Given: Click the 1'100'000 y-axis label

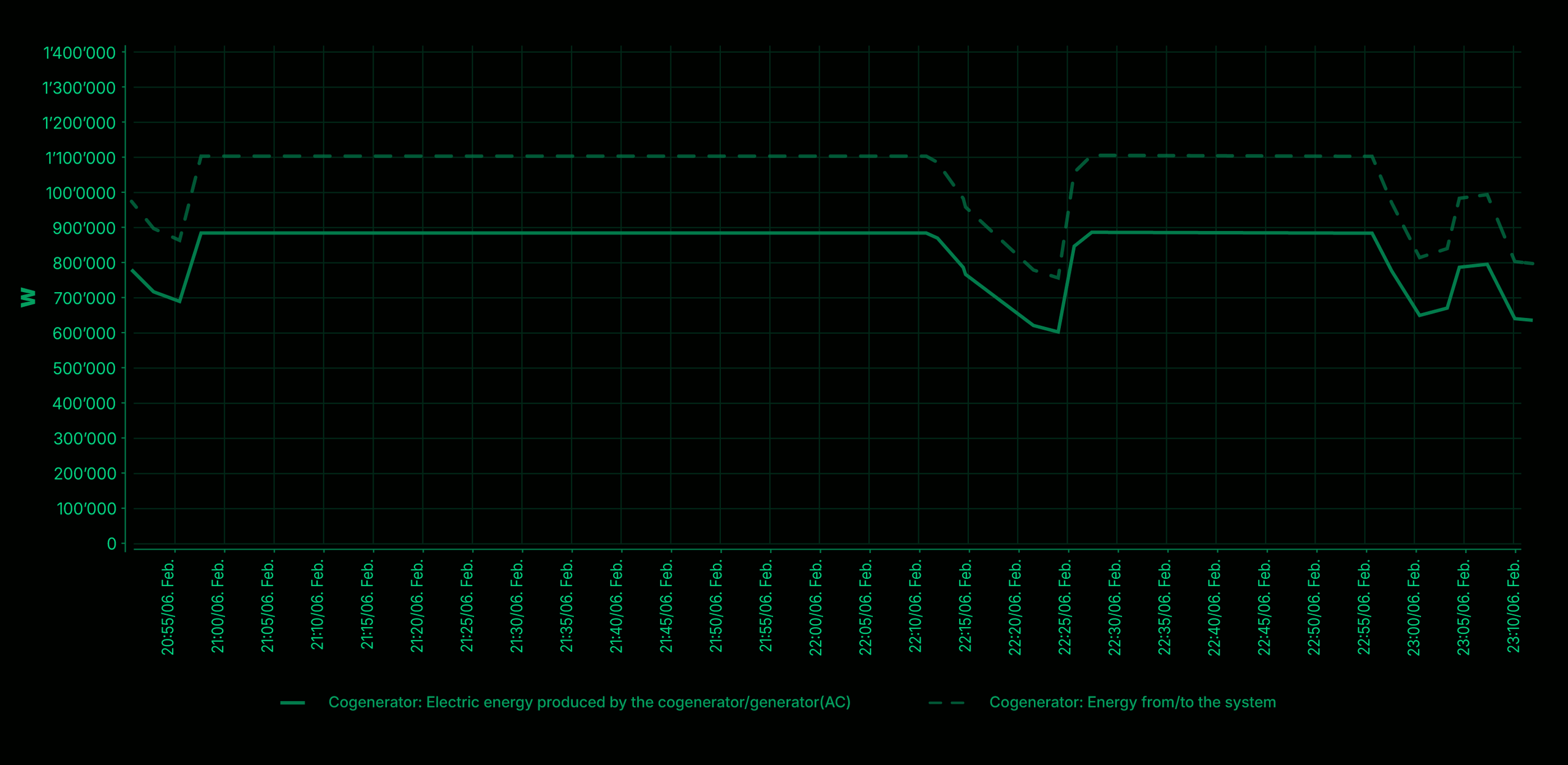Looking at the screenshot, I should point(80,158).
